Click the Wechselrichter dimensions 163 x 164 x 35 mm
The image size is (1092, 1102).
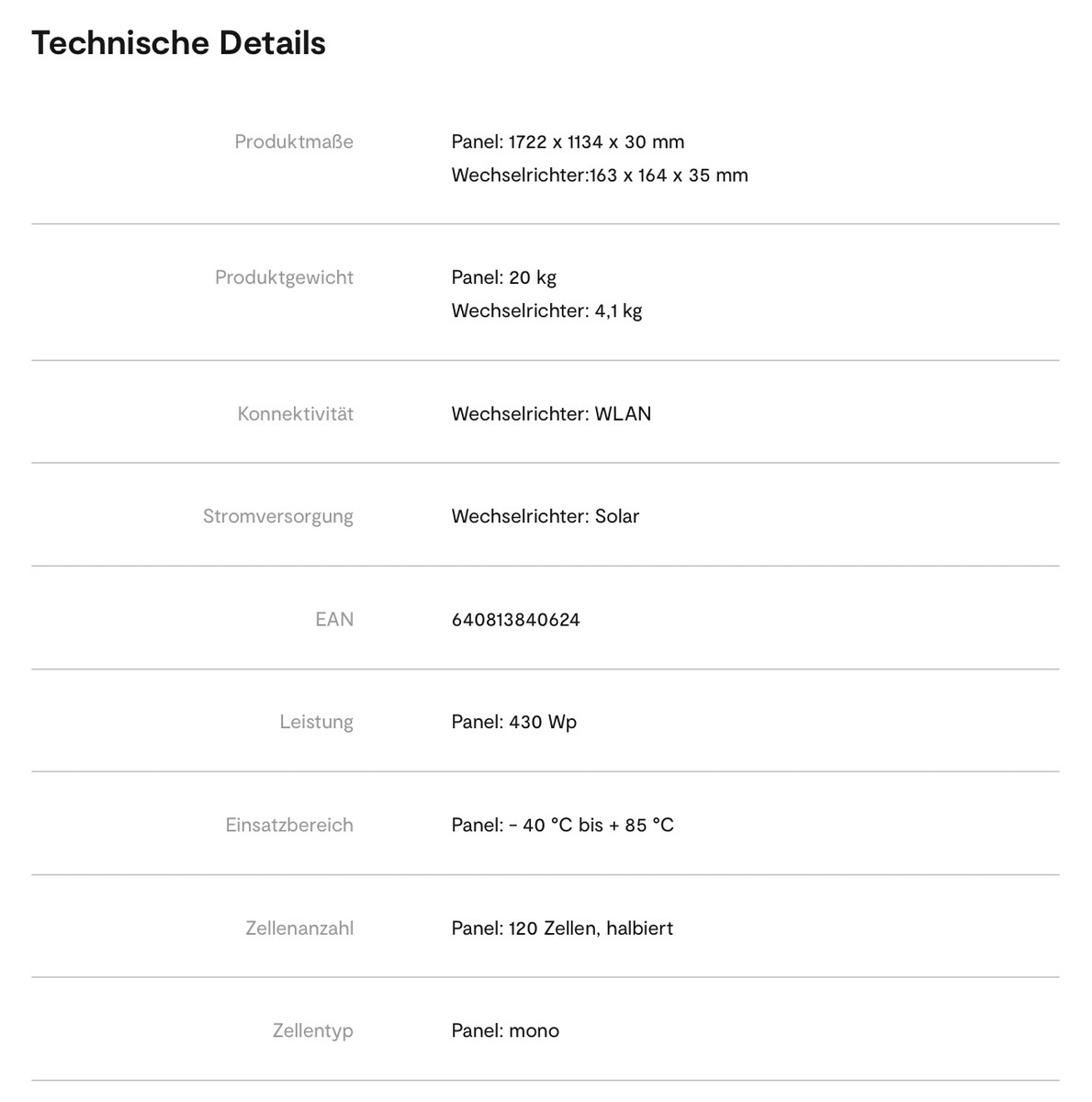pos(600,175)
